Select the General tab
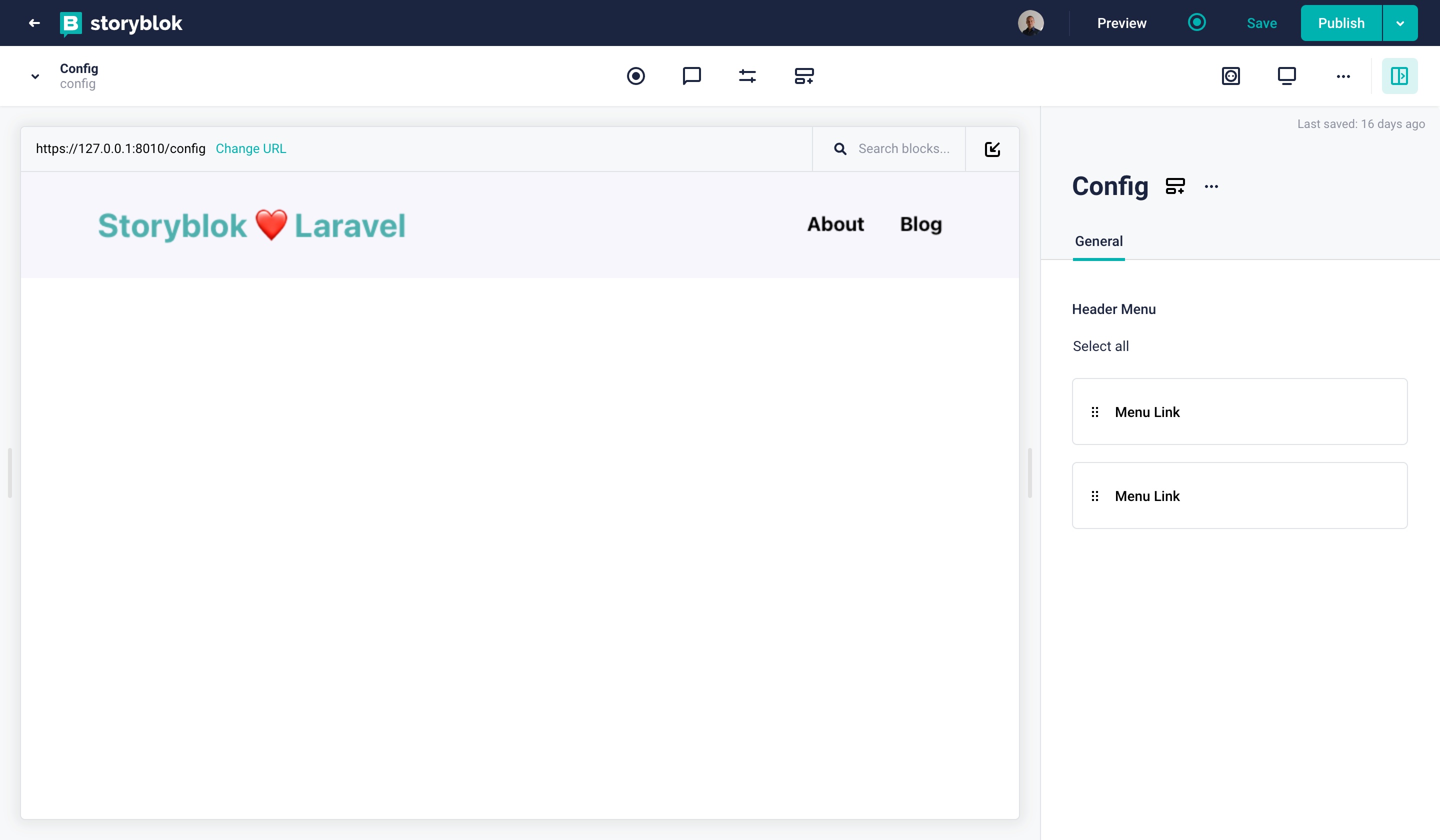The width and height of the screenshot is (1440, 840). click(1099, 241)
